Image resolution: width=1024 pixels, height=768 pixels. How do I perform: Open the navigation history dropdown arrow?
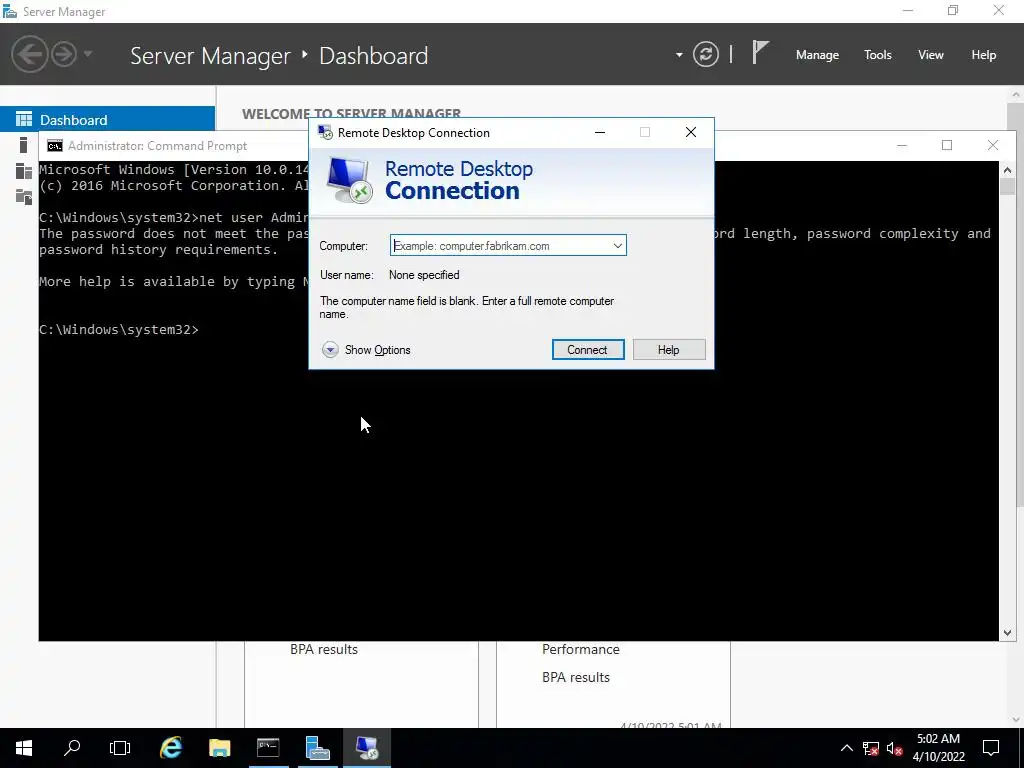88,54
